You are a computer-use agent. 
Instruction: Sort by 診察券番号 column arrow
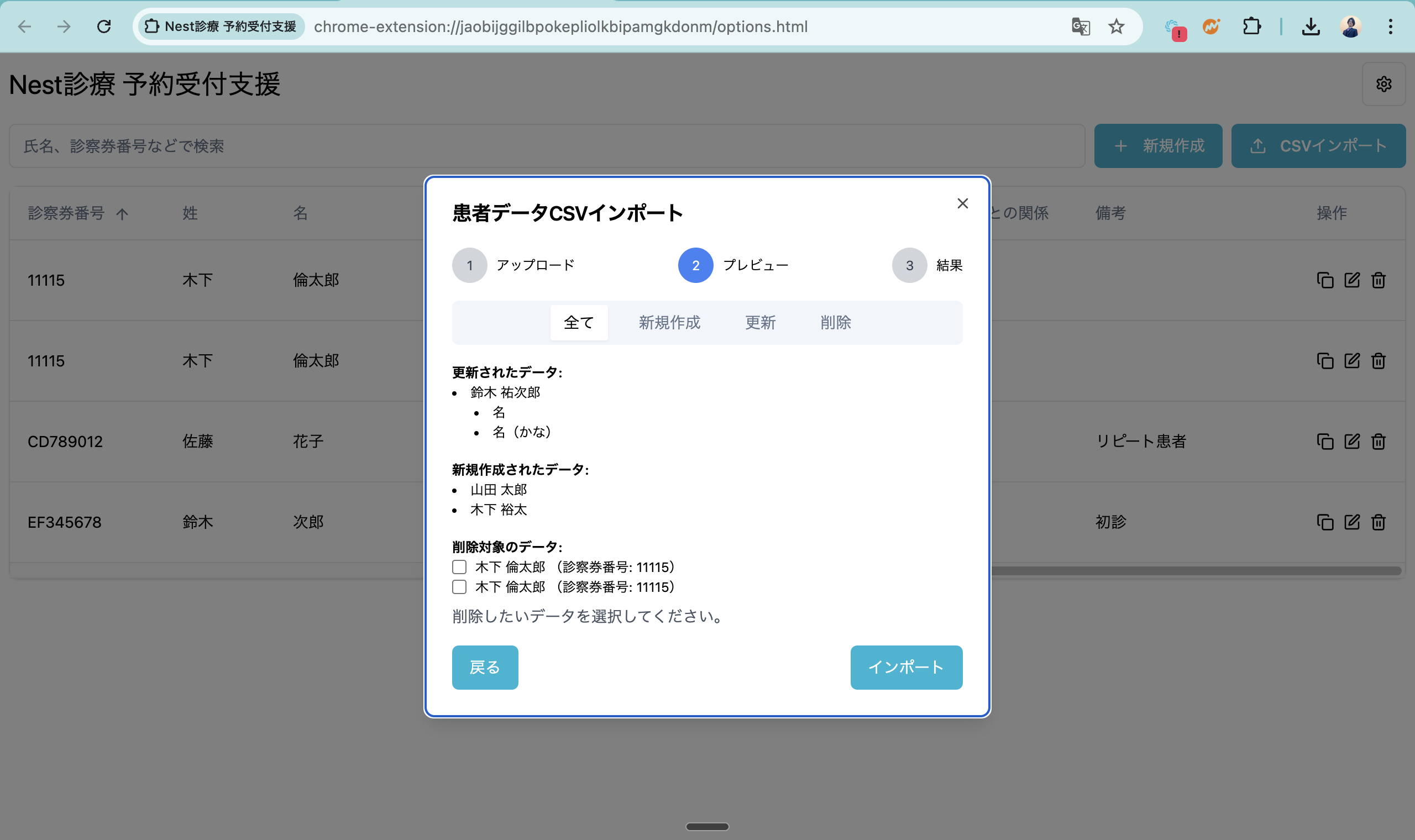pyautogui.click(x=122, y=214)
